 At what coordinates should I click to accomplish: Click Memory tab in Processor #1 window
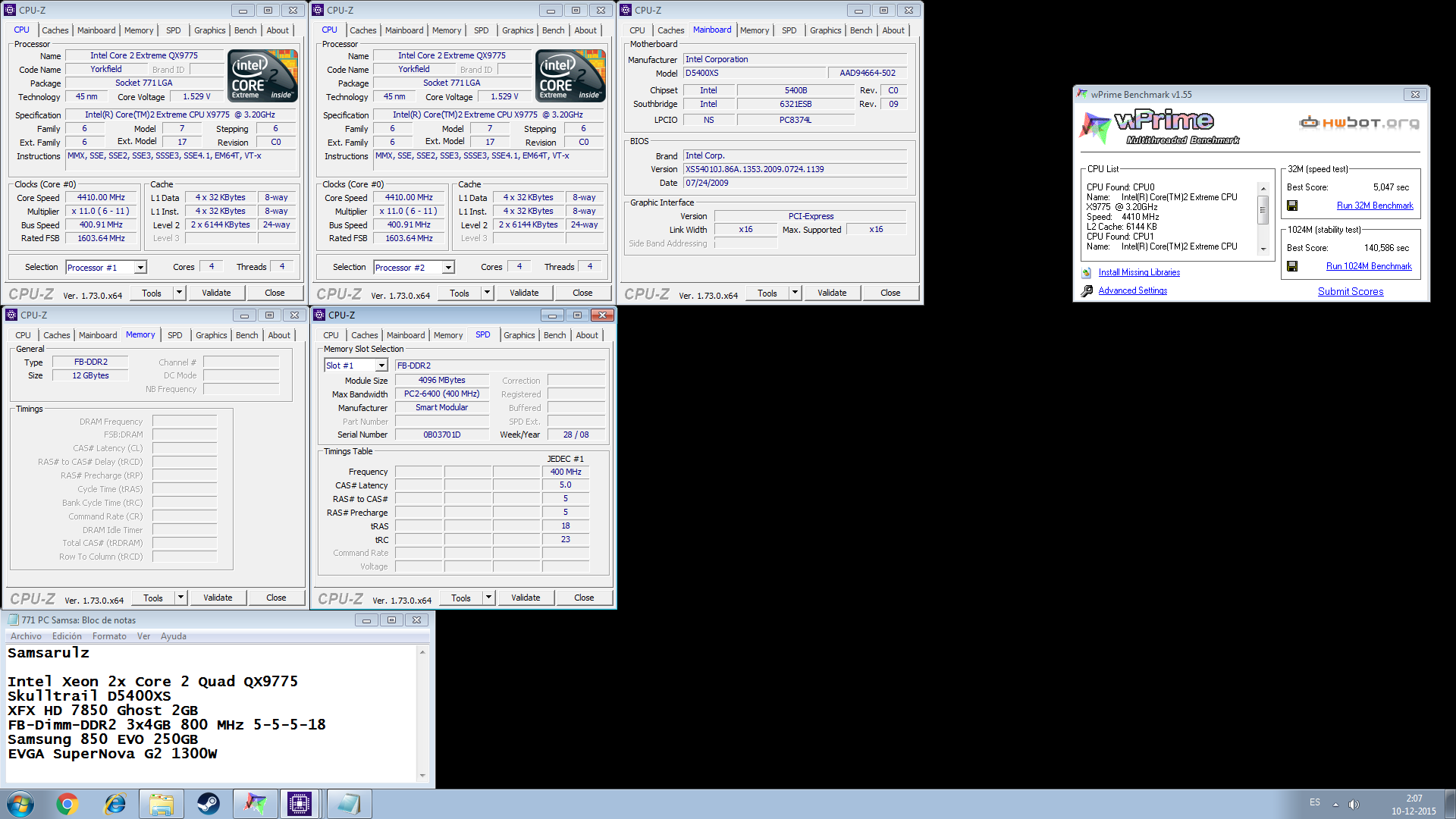click(139, 30)
